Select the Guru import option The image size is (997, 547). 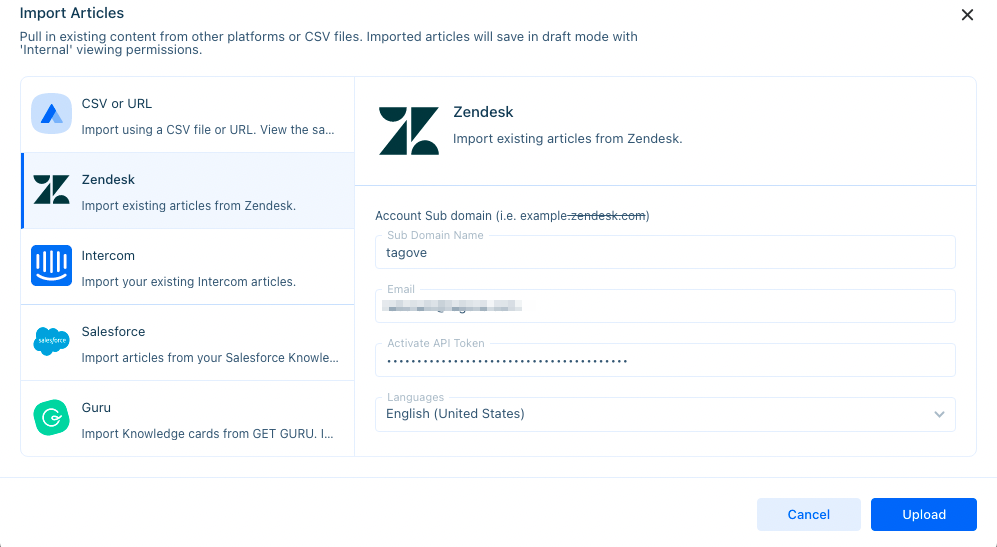(x=188, y=419)
